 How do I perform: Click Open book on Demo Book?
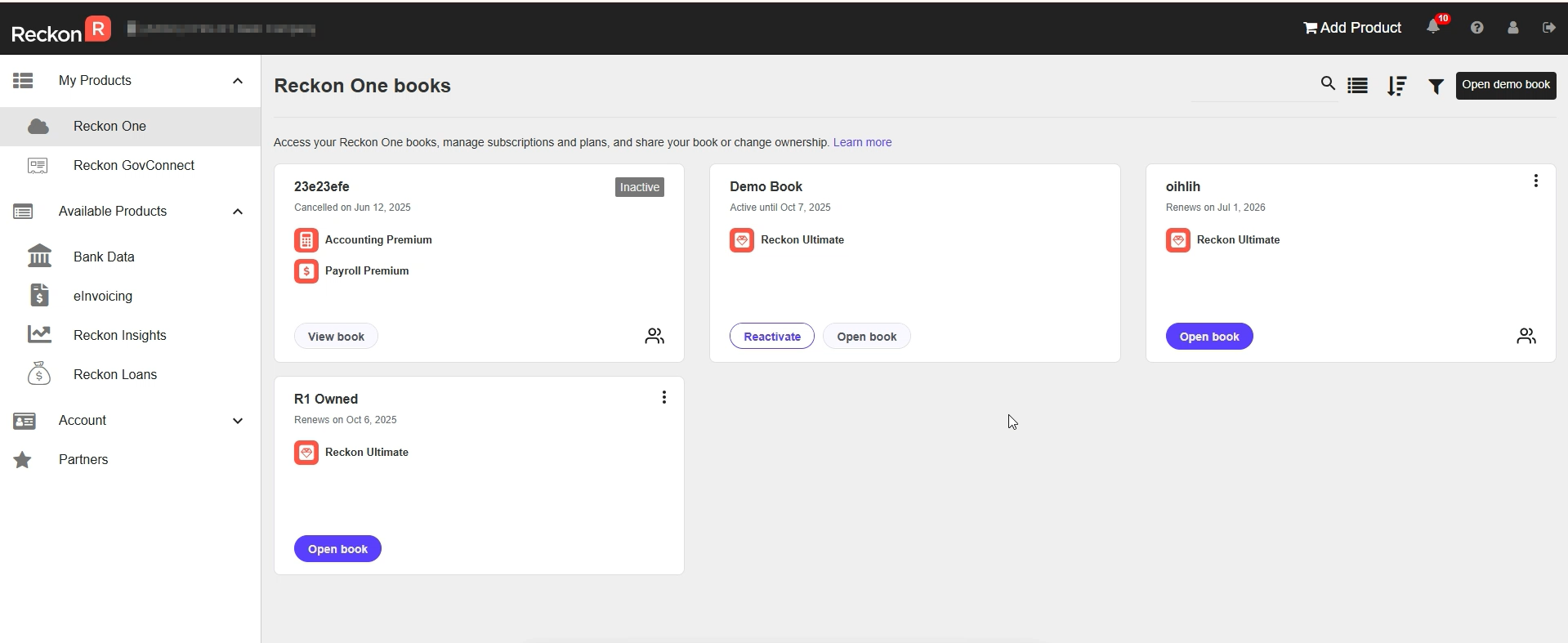click(866, 337)
